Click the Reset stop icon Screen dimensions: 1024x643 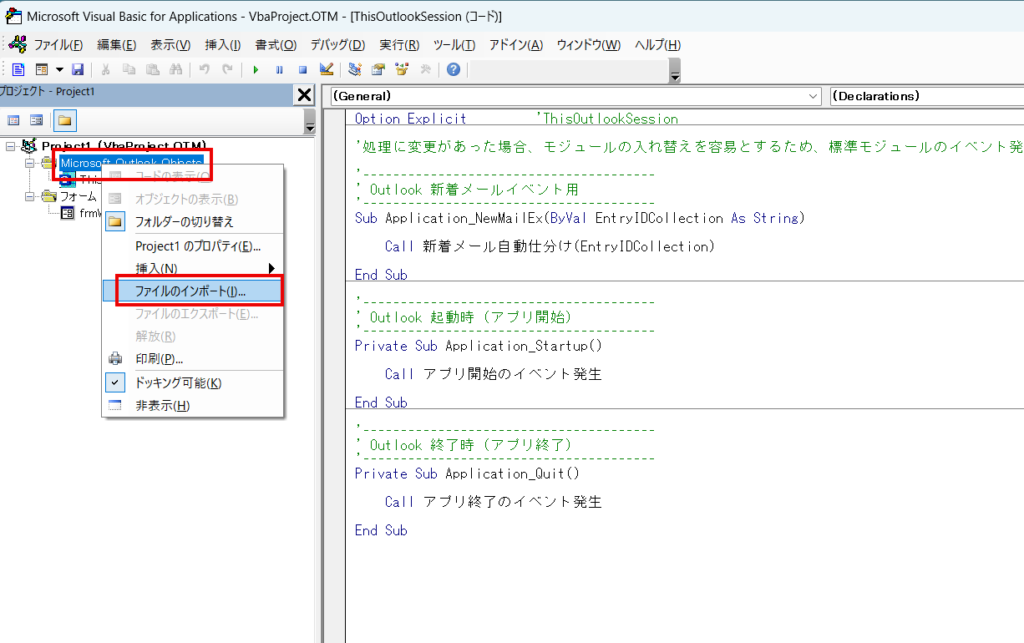click(302, 70)
